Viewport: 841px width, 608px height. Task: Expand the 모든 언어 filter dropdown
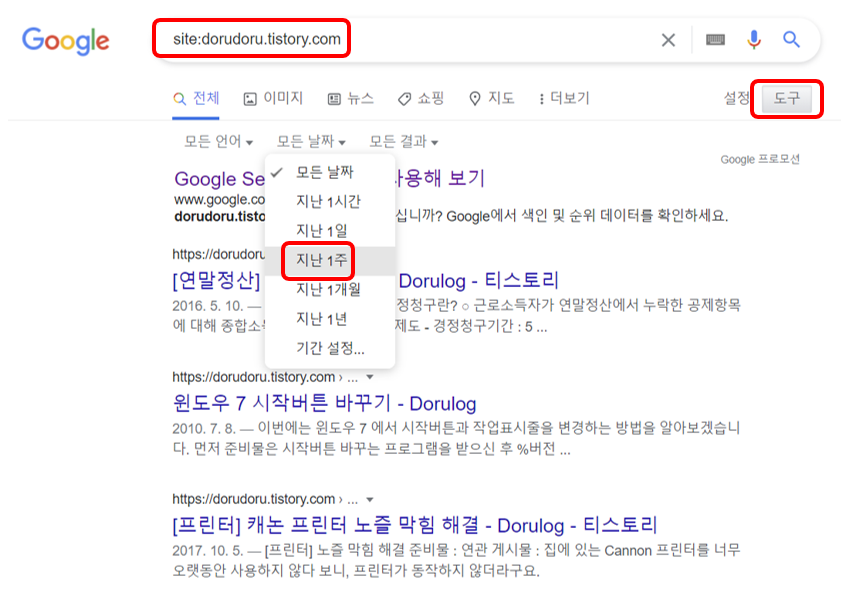[218, 142]
